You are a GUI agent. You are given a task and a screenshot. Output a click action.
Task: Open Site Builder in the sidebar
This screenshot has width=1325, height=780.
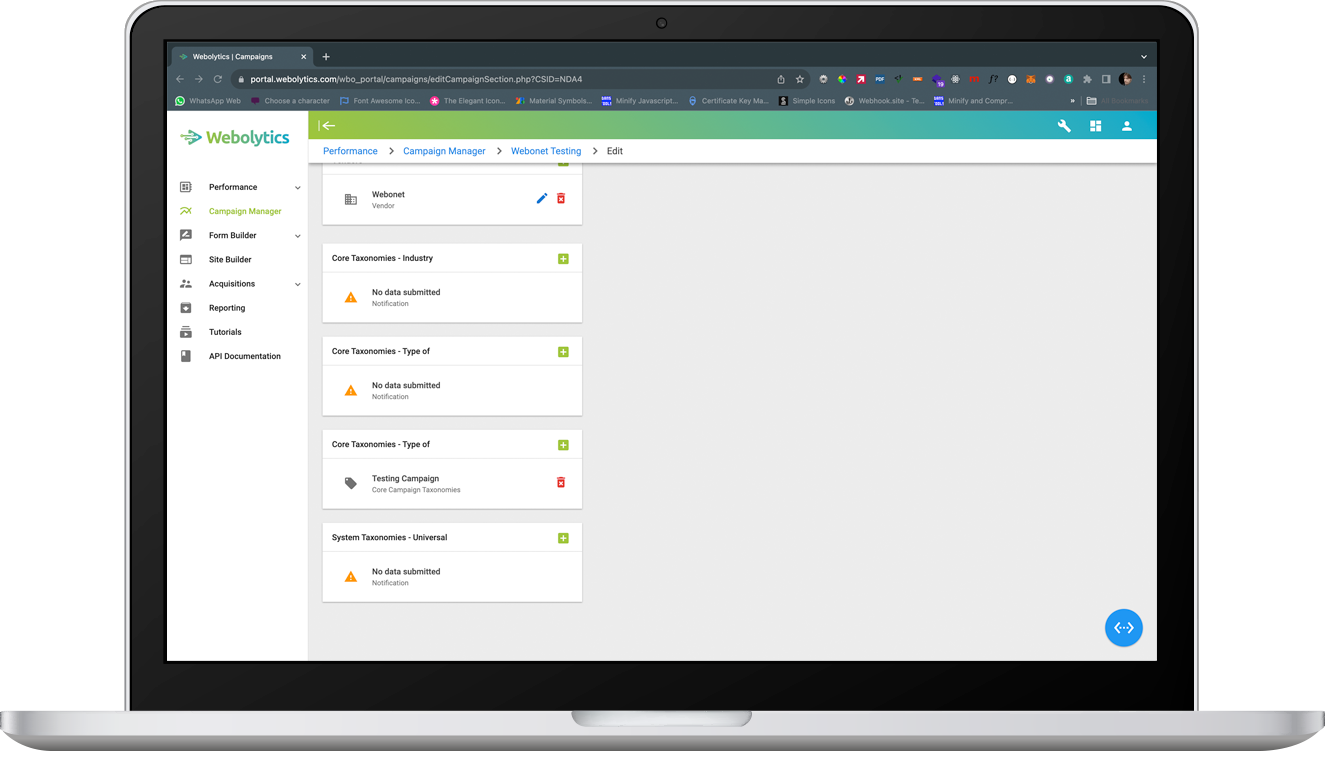[x=230, y=259]
